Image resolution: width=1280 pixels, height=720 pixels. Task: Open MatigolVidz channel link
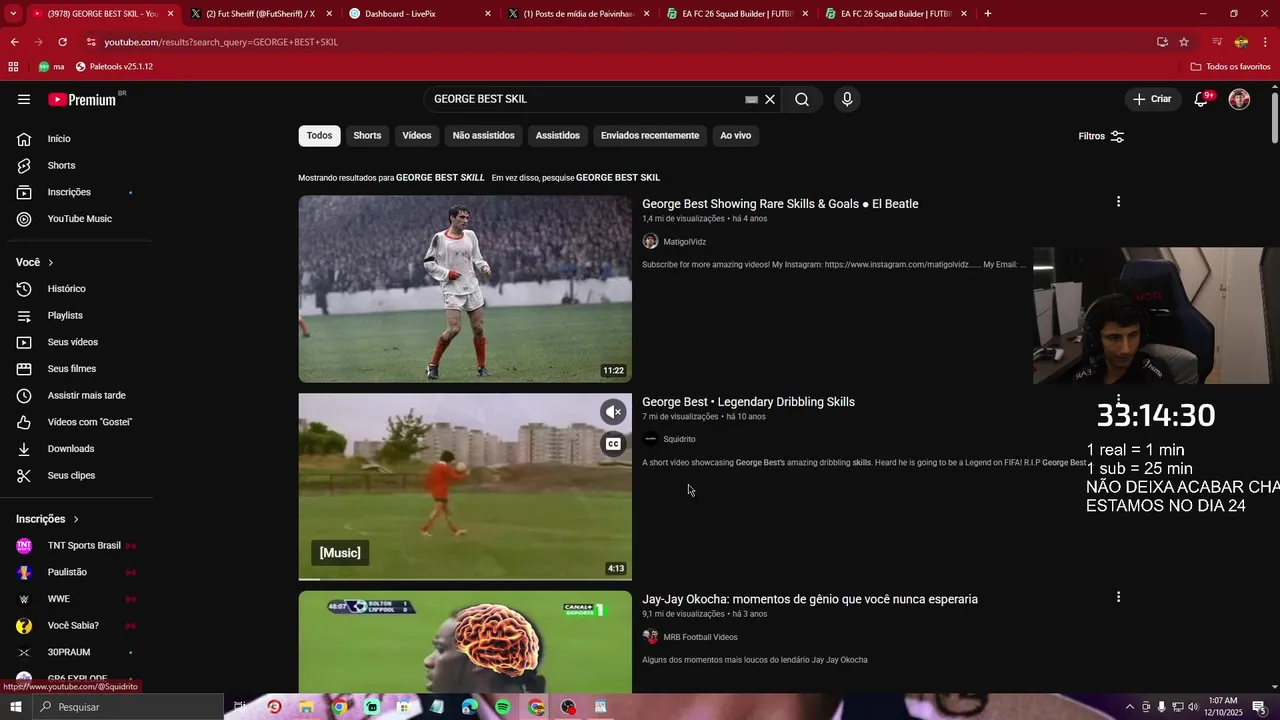(x=684, y=241)
